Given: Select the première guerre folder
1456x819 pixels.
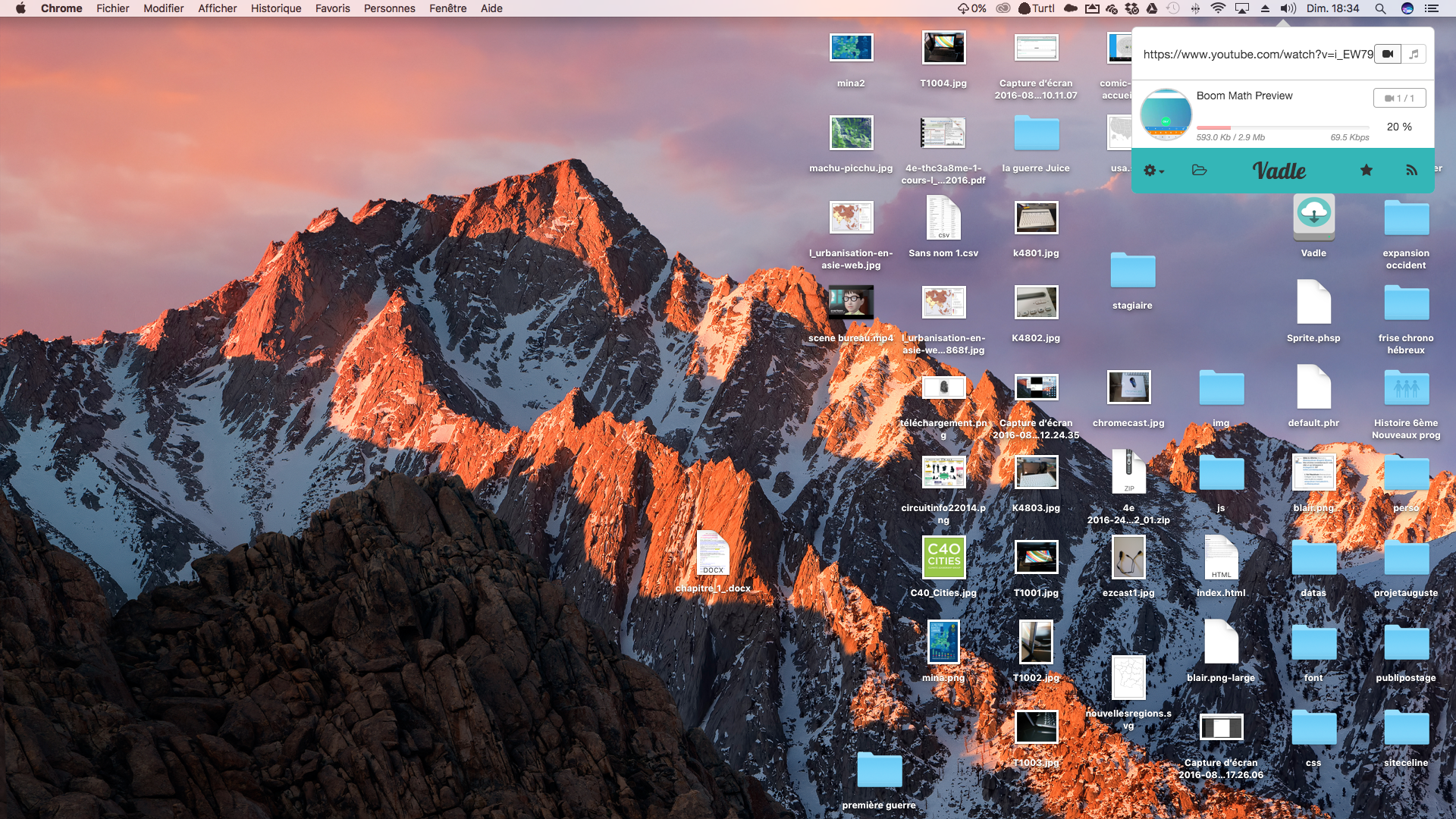Looking at the screenshot, I should pos(879,770).
